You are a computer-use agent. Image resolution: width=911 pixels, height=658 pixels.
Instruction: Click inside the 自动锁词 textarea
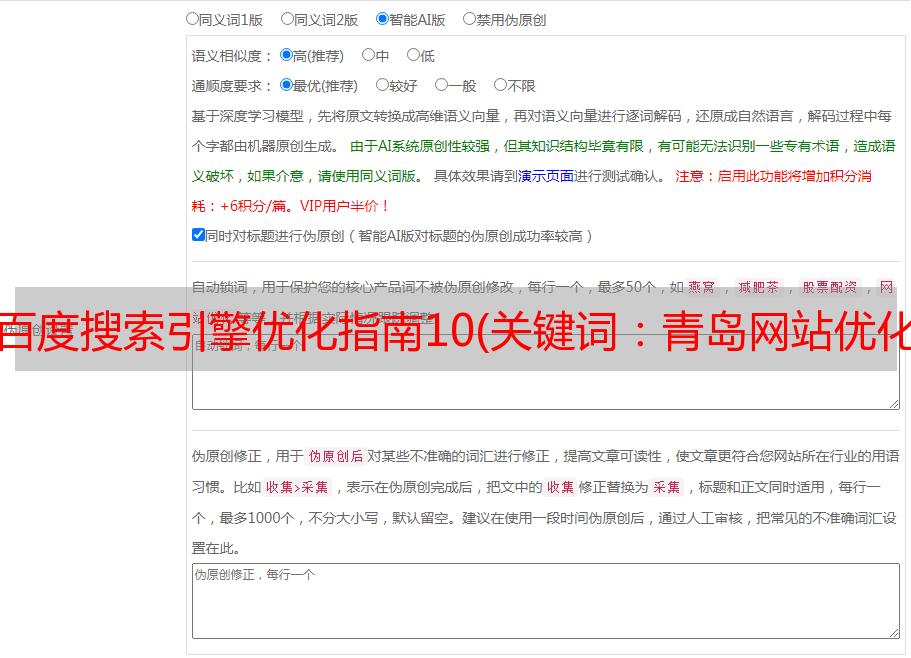pos(546,372)
